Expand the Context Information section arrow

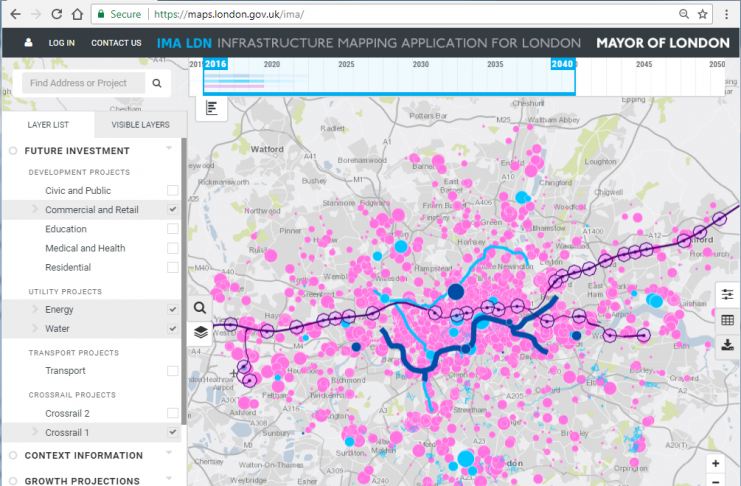[169, 453]
